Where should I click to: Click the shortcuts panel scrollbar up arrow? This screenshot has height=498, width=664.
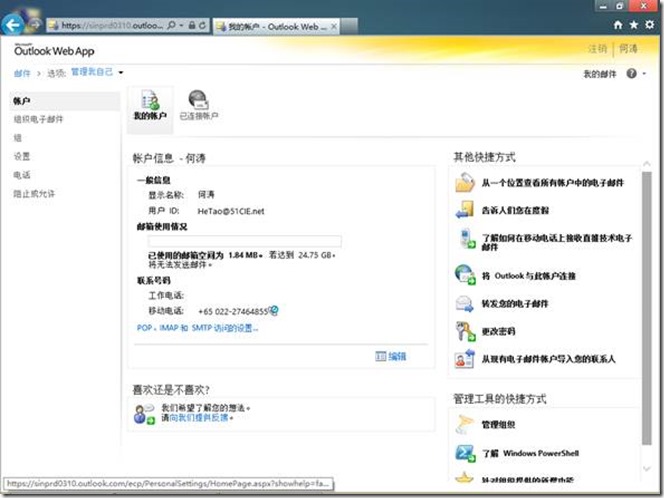click(x=647, y=164)
